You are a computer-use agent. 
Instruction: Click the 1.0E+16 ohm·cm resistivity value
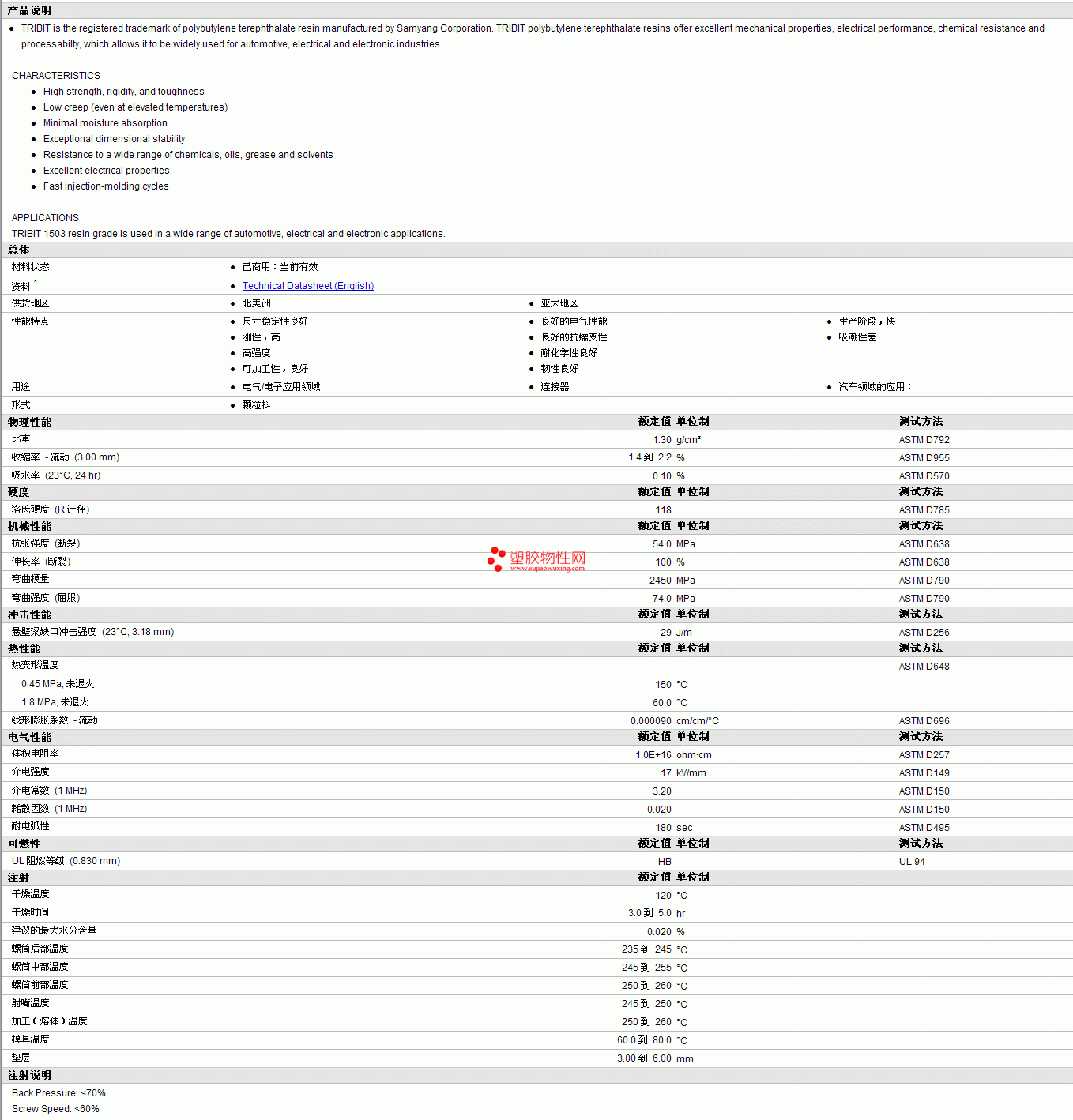(653, 755)
